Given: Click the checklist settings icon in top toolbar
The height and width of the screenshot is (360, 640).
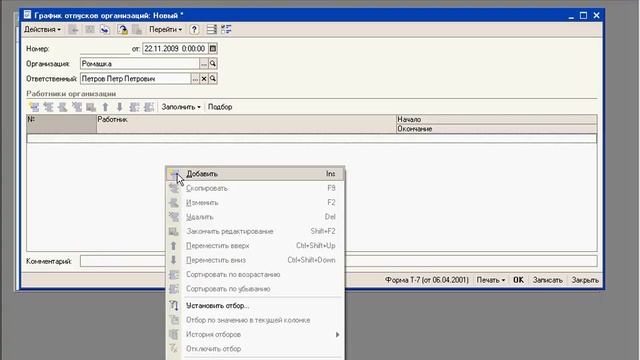Looking at the screenshot, I should tap(226, 29).
